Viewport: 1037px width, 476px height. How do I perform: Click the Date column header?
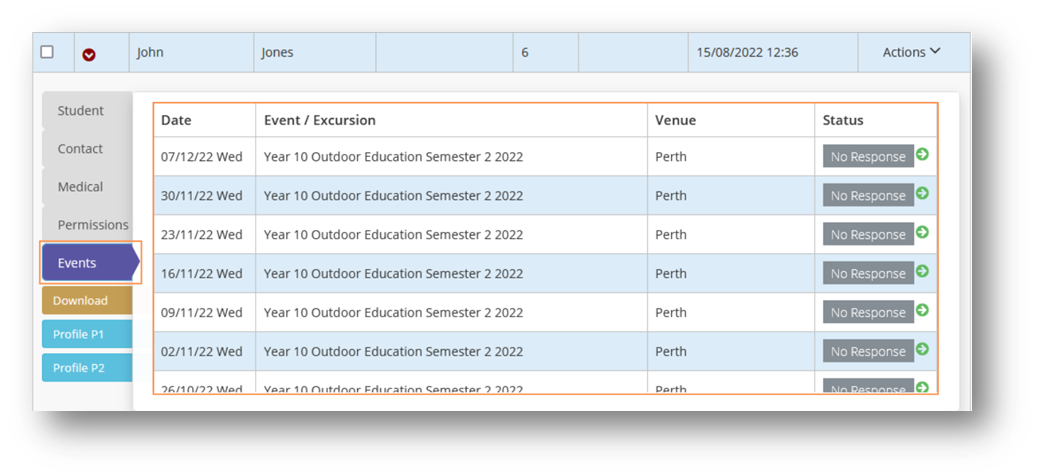click(x=204, y=120)
